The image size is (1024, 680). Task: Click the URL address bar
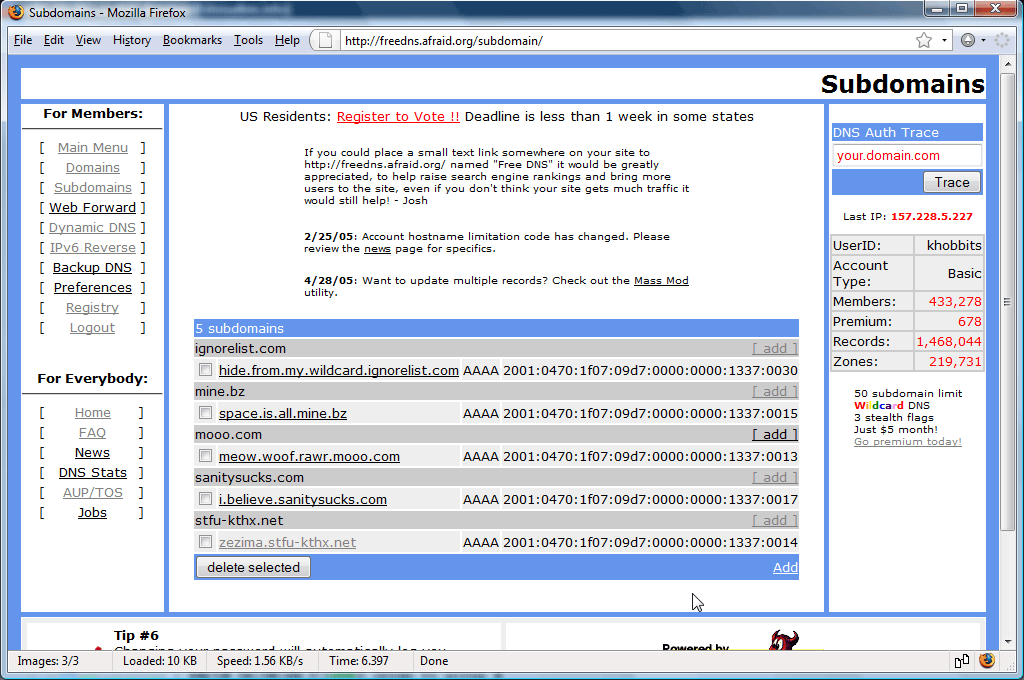coord(627,40)
